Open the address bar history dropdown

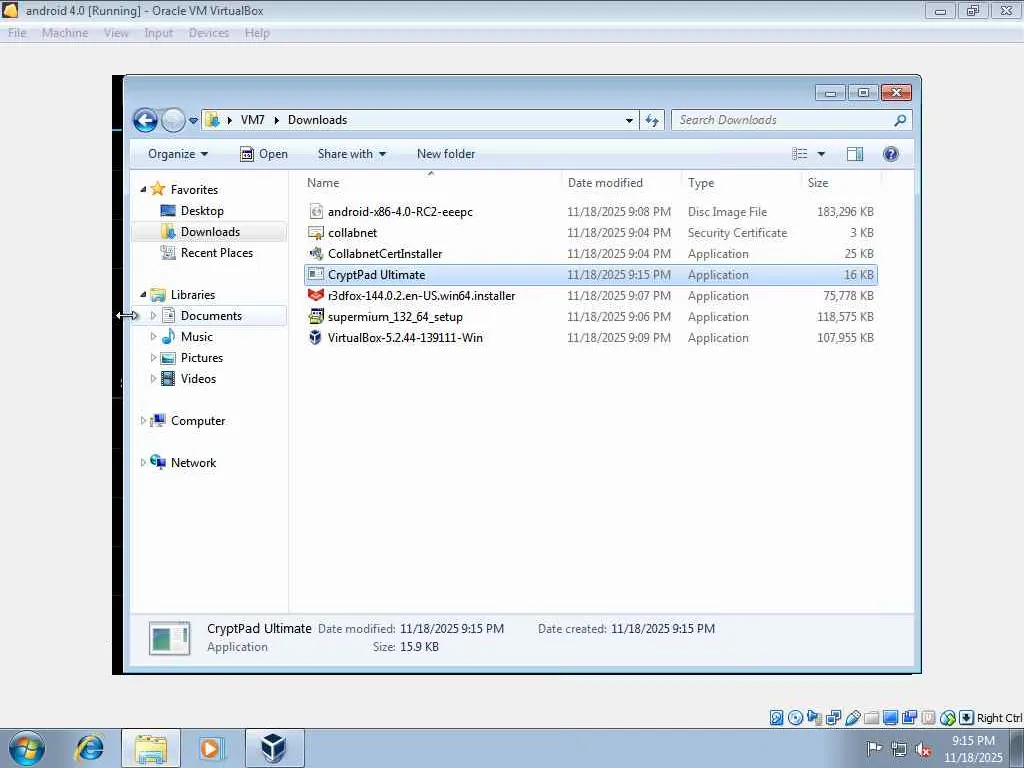tap(629, 121)
